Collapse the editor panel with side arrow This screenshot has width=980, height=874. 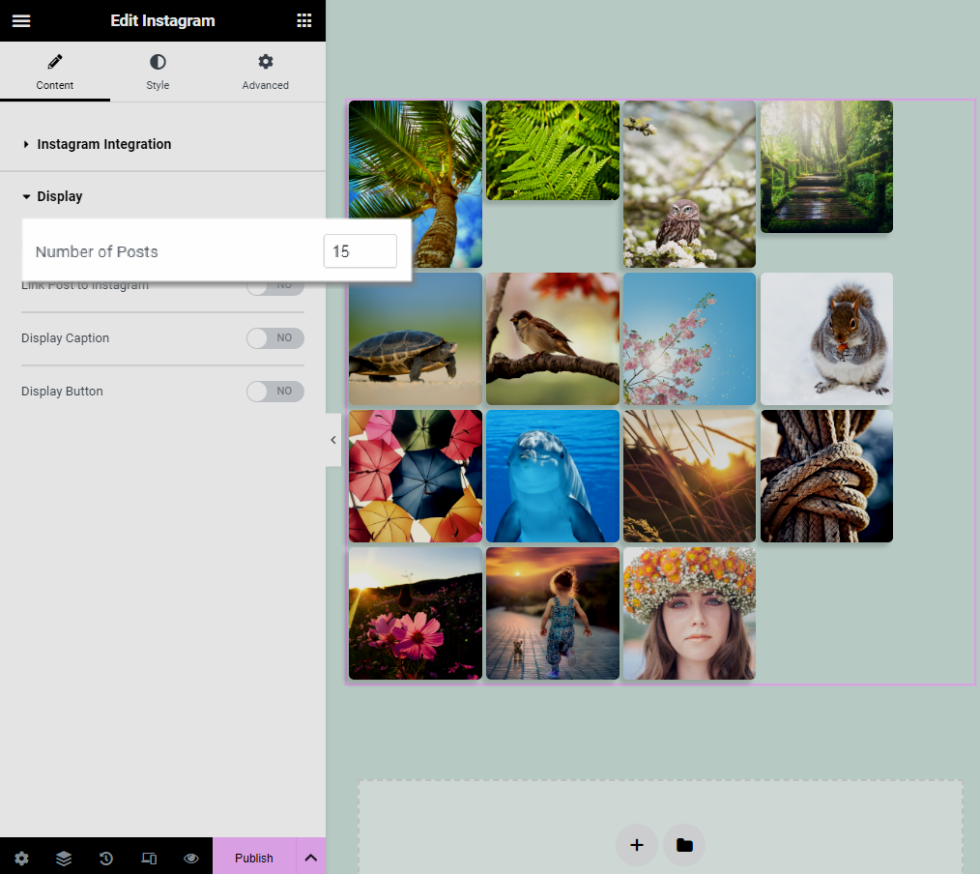tap(333, 440)
